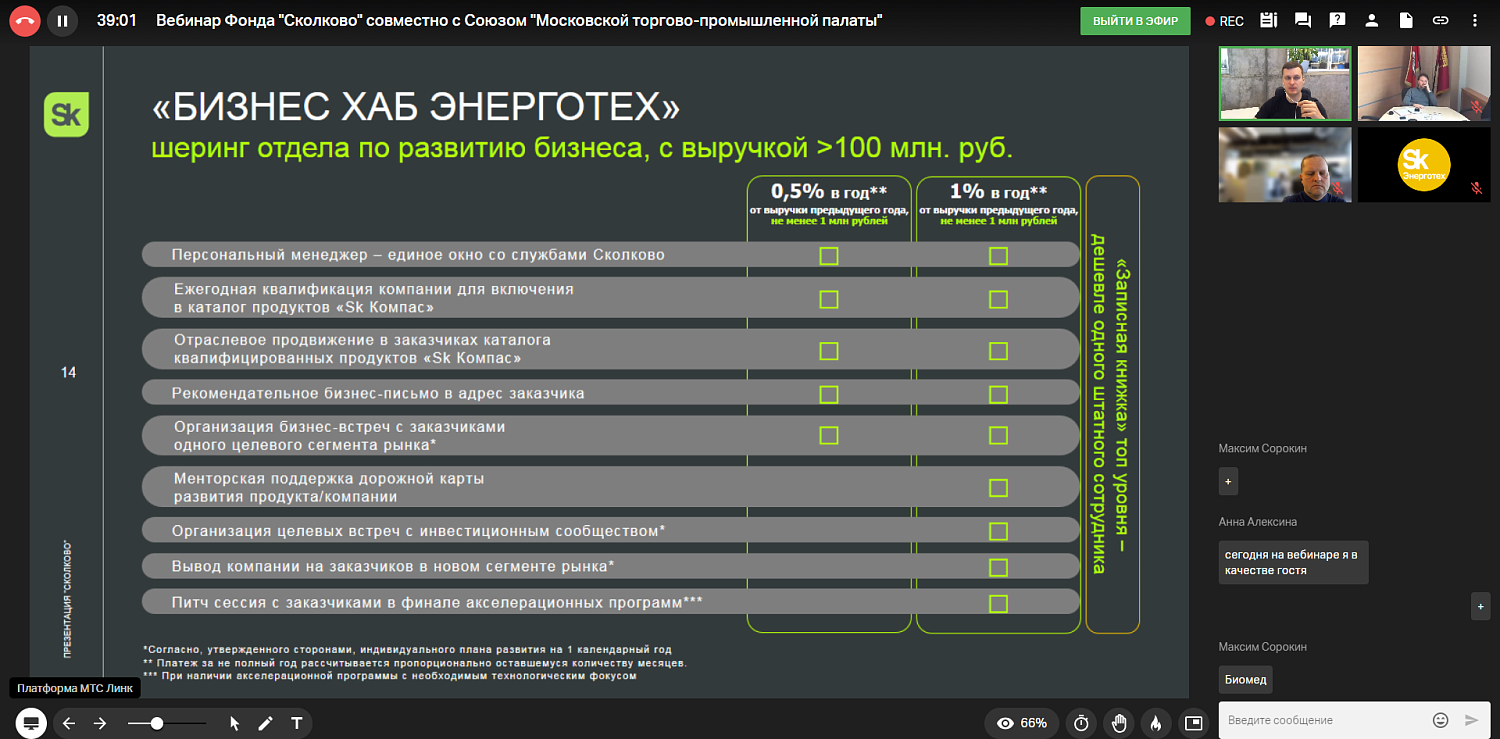This screenshot has height=739, width=1500.
Task: Click the Платформа МТС Линк label
Action: coord(73,688)
